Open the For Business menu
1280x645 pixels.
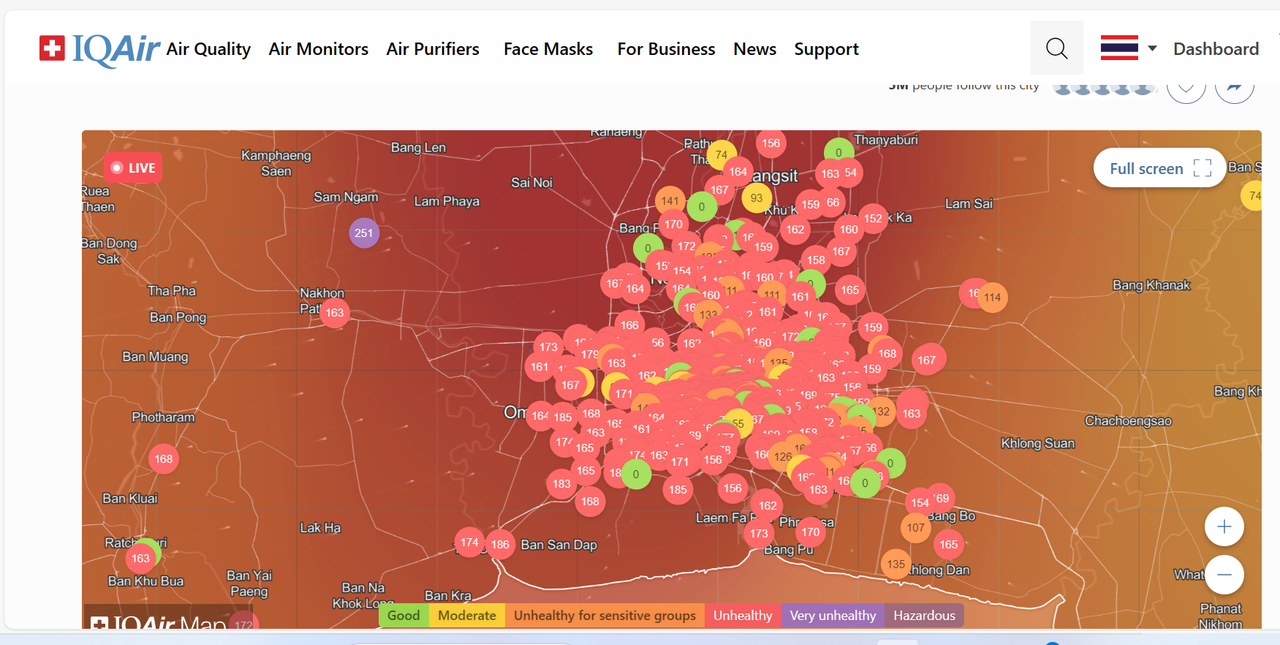tap(666, 48)
